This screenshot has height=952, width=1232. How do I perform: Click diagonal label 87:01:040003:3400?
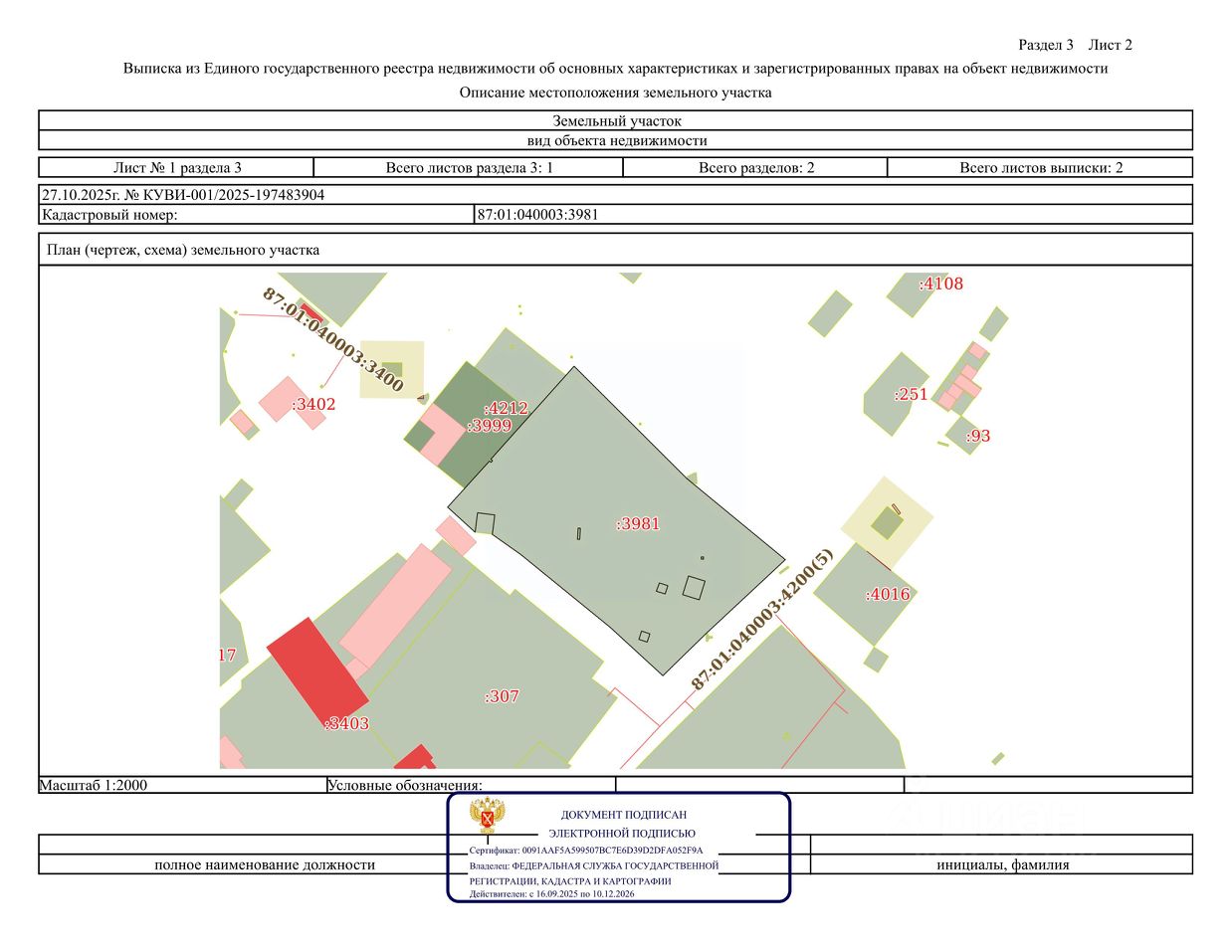click(332, 339)
